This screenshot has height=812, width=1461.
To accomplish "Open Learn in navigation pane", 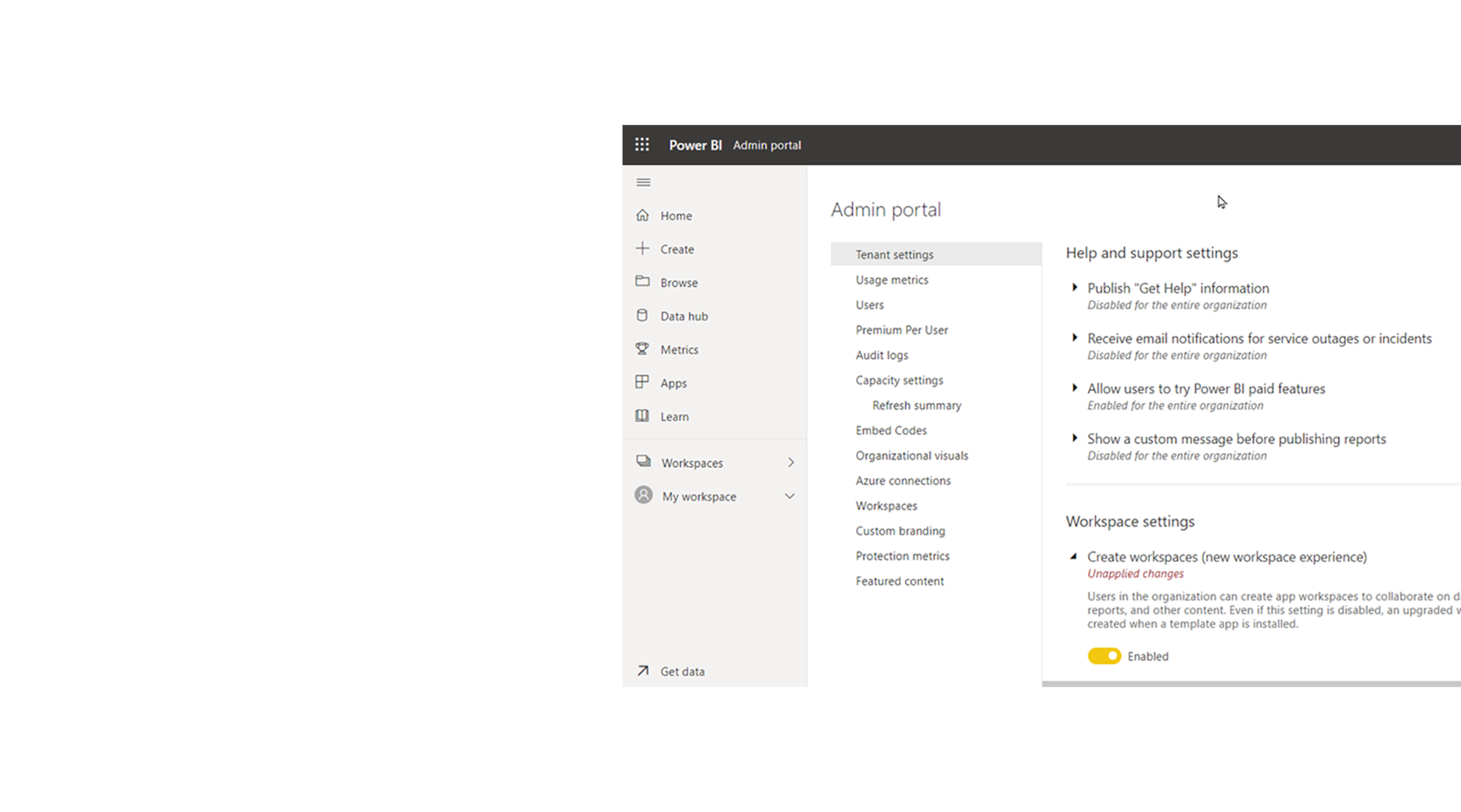I will (x=674, y=416).
